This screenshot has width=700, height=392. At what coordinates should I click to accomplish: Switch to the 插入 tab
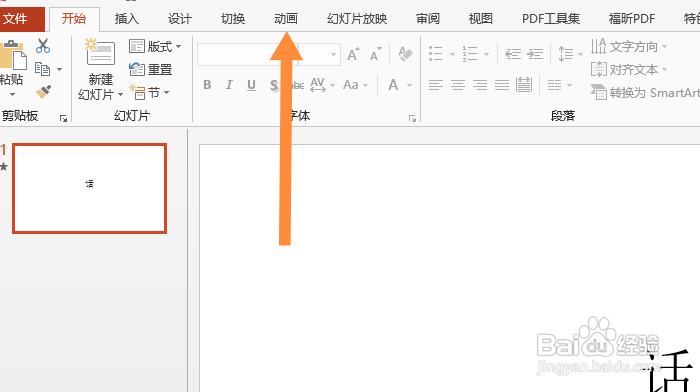click(x=127, y=19)
